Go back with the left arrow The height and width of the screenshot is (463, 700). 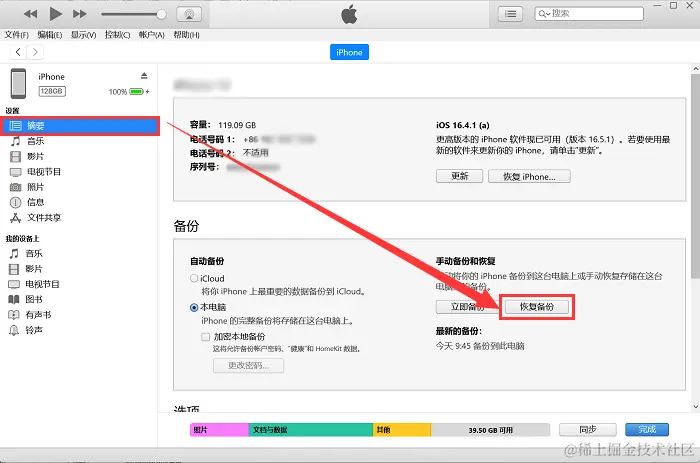[18, 52]
